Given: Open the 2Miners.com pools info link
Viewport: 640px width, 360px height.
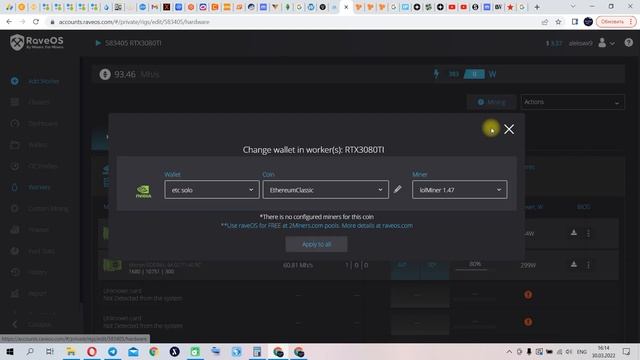Looking at the screenshot, I should [x=317, y=225].
